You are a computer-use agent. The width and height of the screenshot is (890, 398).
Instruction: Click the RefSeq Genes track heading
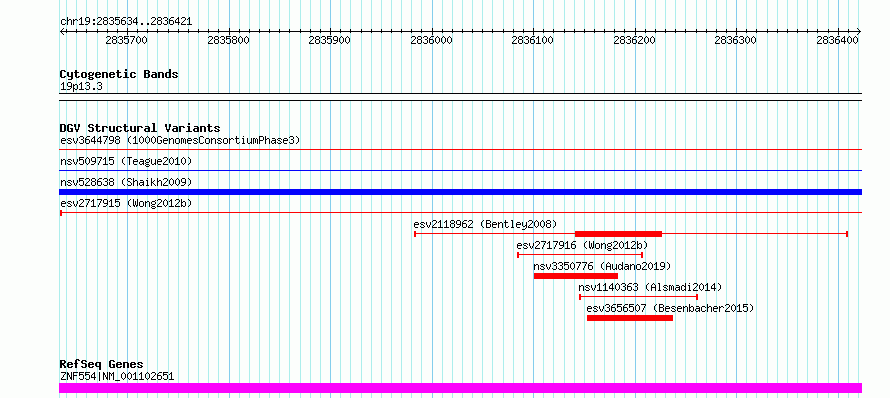tap(102, 364)
